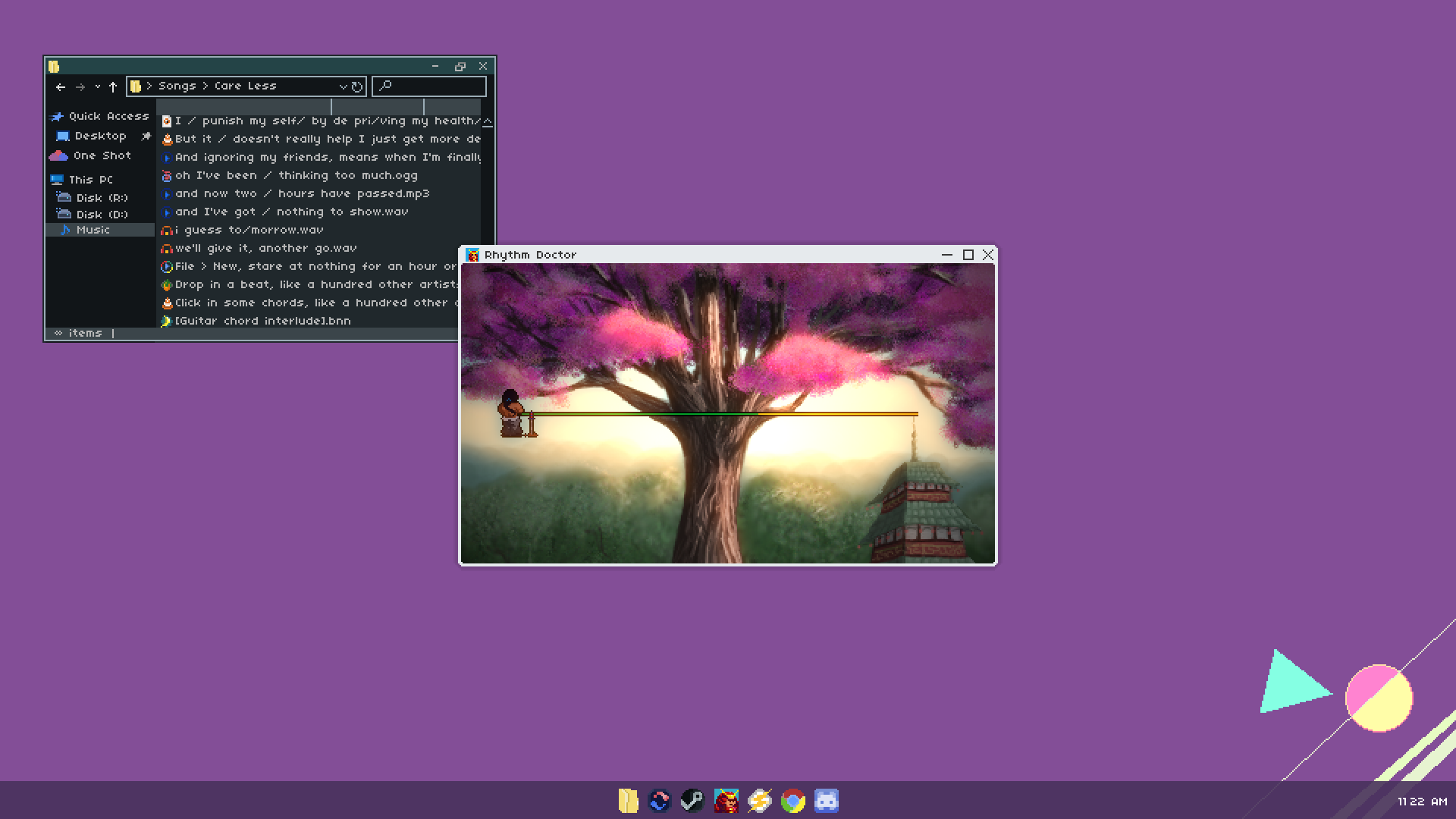Image resolution: width=1456 pixels, height=819 pixels.
Task: Open Quick Access in sidebar
Action: [99, 116]
